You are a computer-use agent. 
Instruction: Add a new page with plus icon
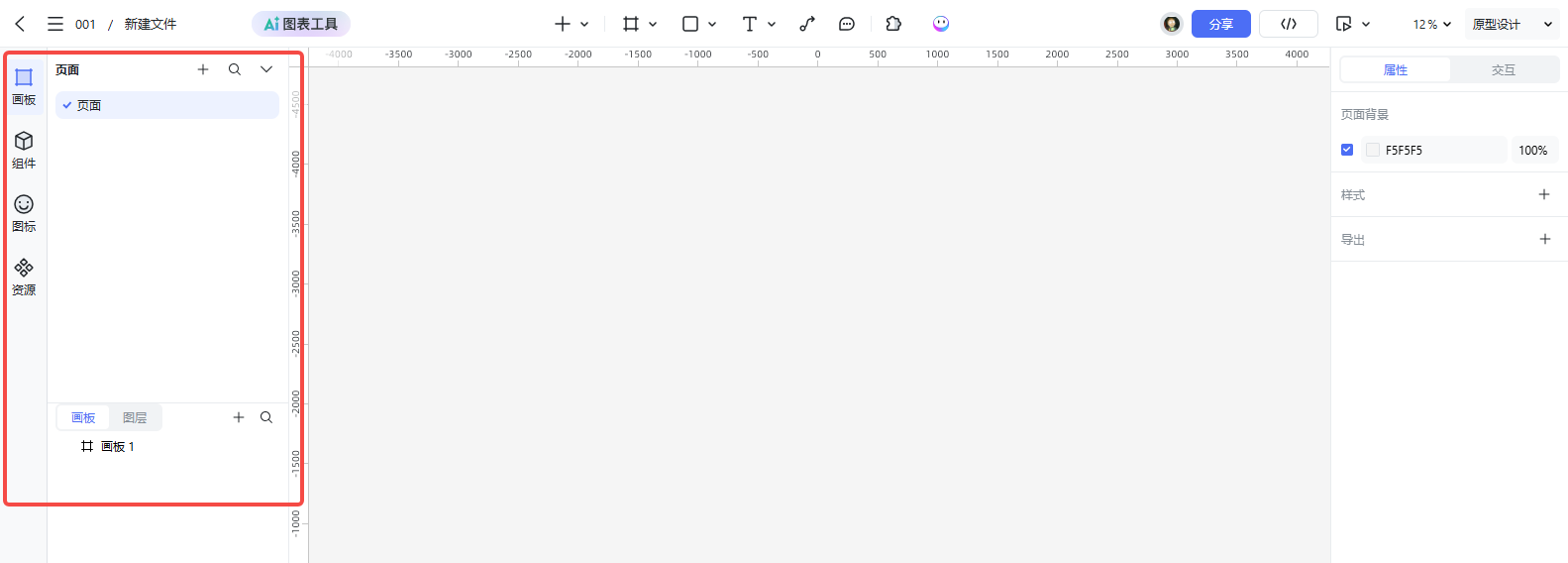203,69
